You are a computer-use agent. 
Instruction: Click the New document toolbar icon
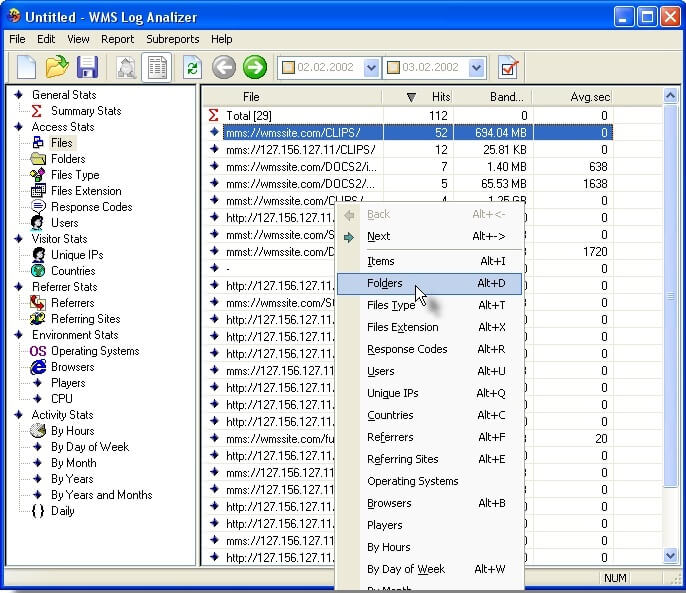(x=26, y=67)
